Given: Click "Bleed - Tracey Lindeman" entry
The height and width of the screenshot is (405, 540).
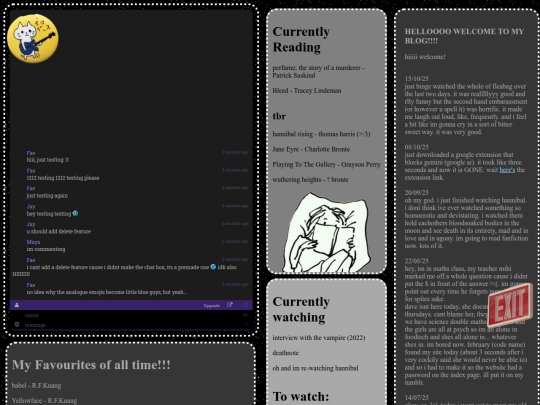Looking at the screenshot, I should coord(307,91).
